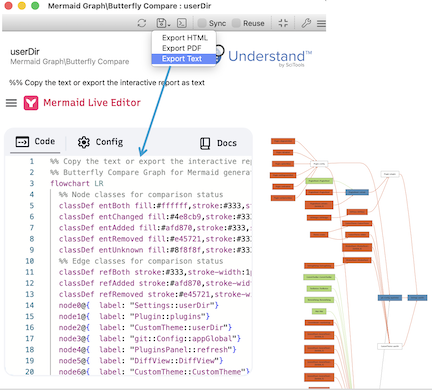This screenshot has height=390, width=432.
Task: Choose Export PDF from the dropdown menu
Action: pos(182,48)
